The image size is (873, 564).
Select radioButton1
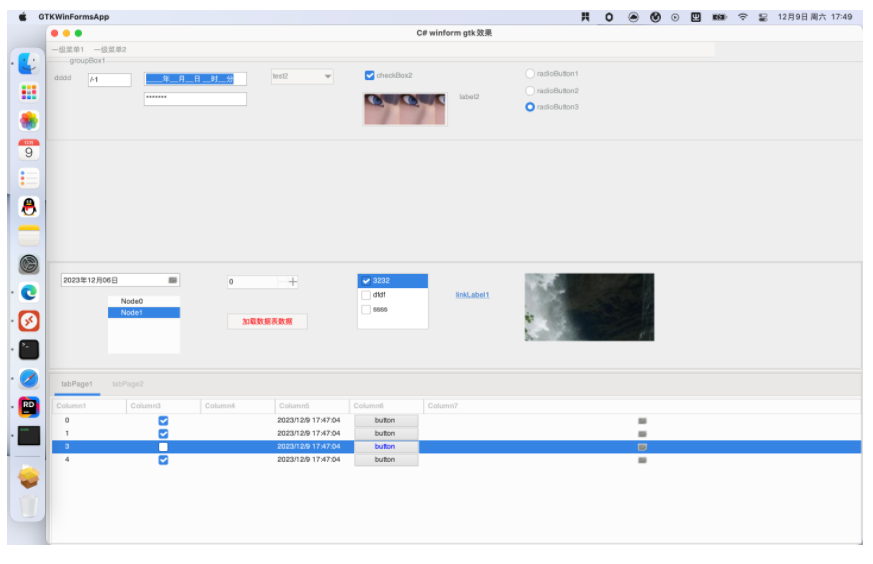click(x=531, y=74)
